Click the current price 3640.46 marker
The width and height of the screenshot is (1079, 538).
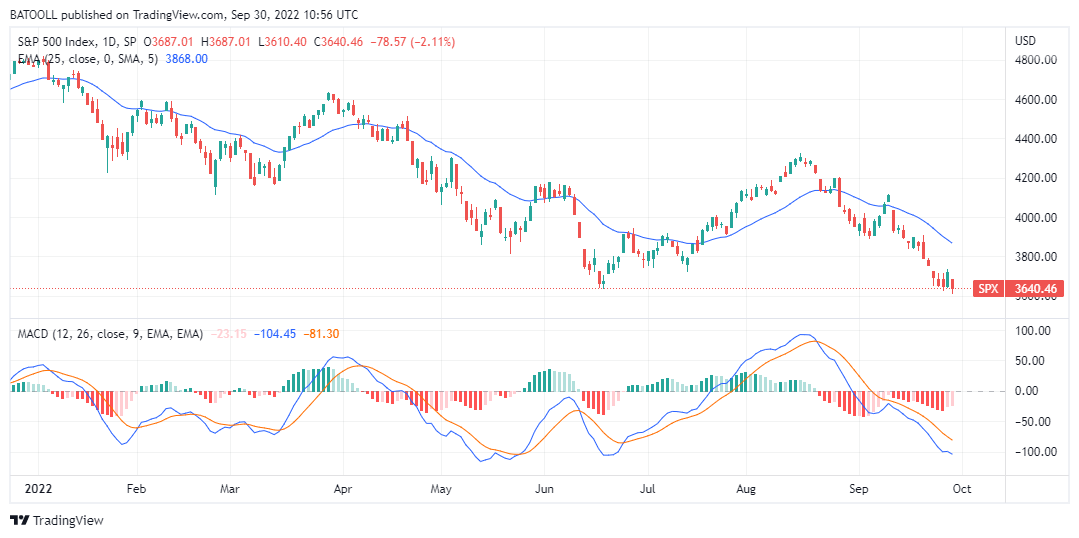point(1034,289)
